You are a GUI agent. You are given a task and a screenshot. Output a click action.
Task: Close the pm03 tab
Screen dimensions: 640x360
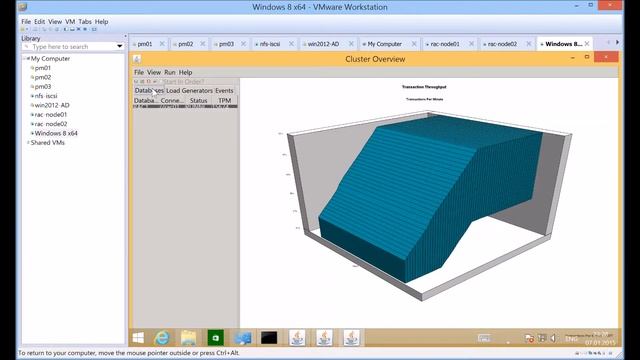[x=243, y=44]
